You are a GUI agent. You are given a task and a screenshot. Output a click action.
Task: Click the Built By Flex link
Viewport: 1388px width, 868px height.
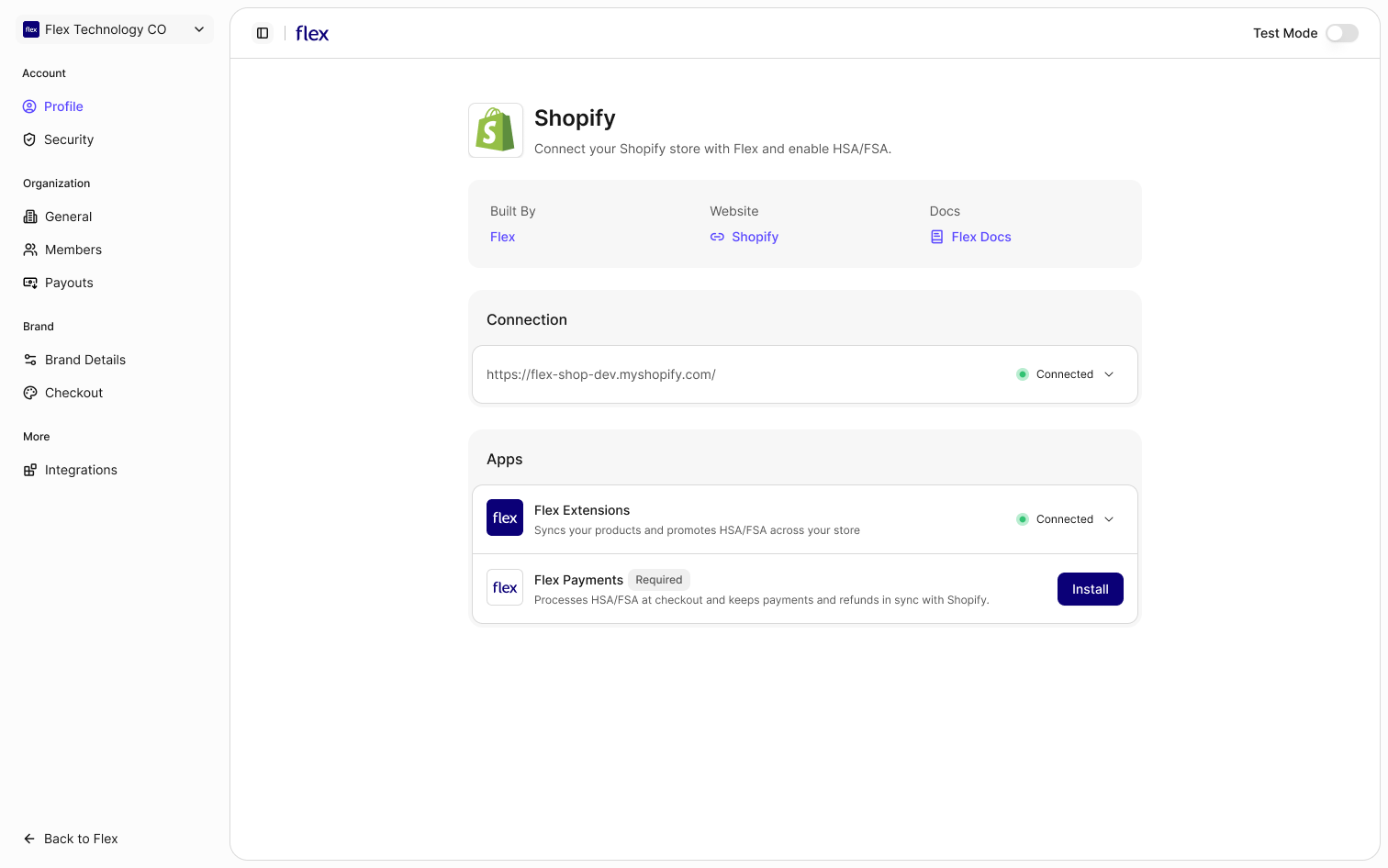502,237
